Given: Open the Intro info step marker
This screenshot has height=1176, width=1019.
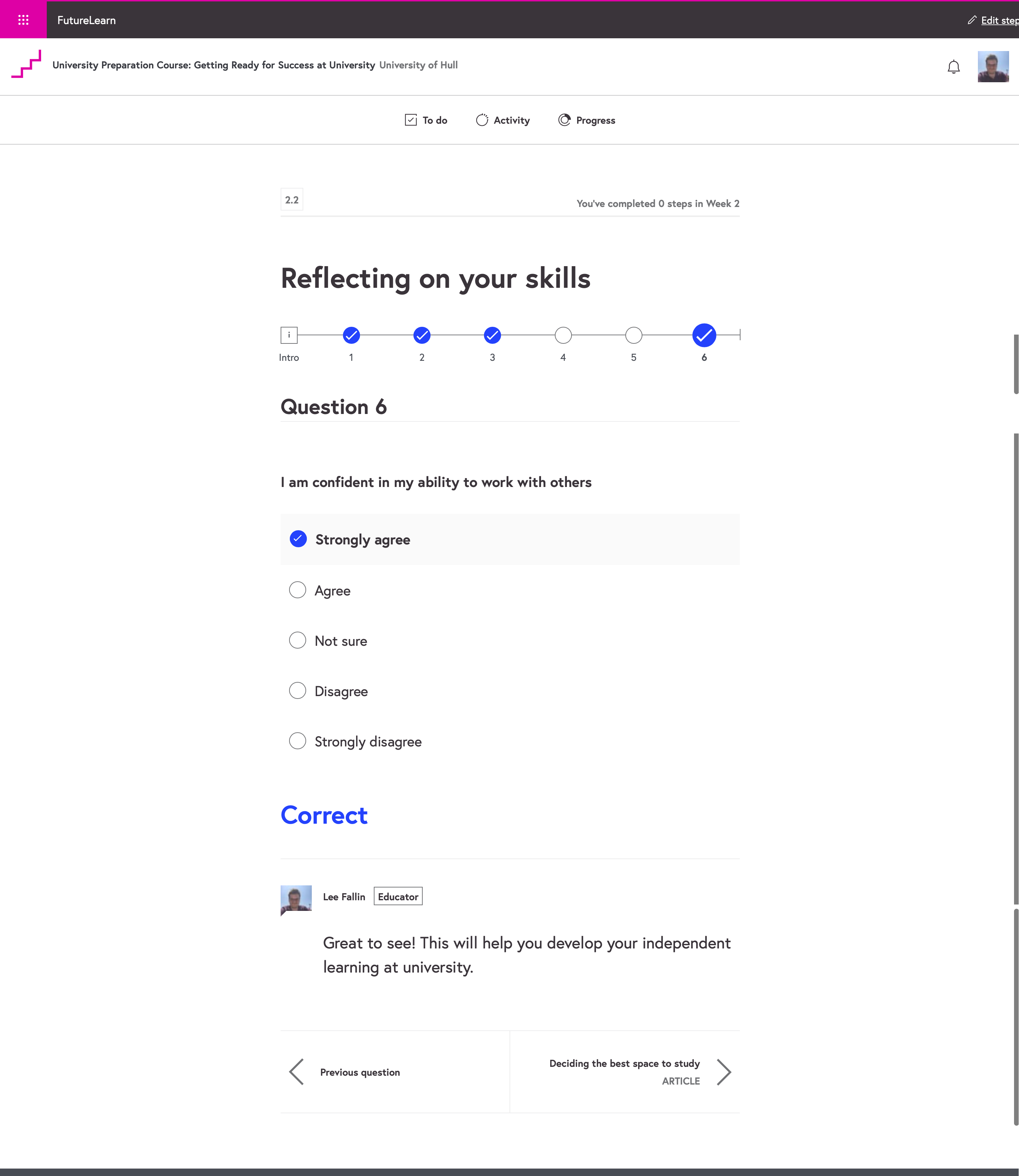Looking at the screenshot, I should click(x=289, y=335).
